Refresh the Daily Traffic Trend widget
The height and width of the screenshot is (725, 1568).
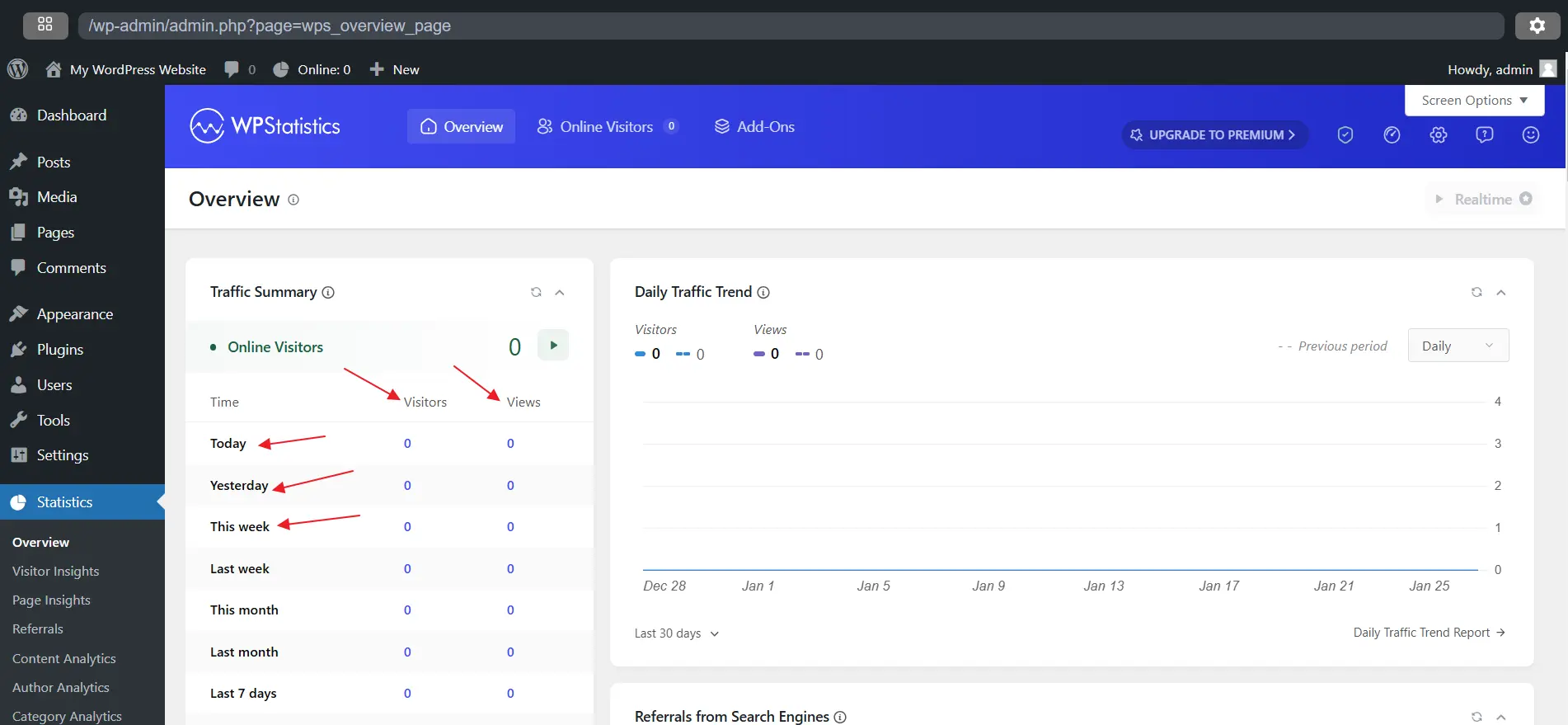click(1476, 292)
